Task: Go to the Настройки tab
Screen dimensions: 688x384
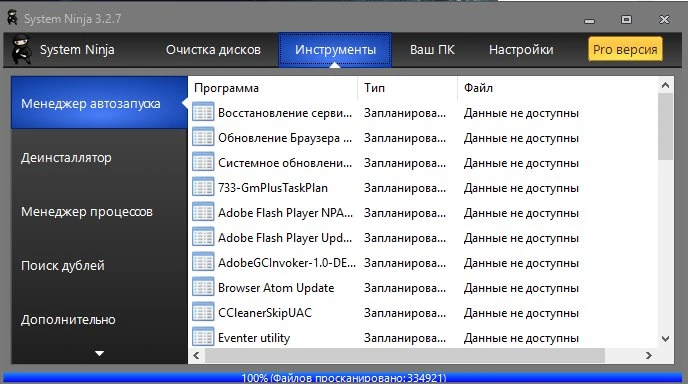Action: pos(521,50)
